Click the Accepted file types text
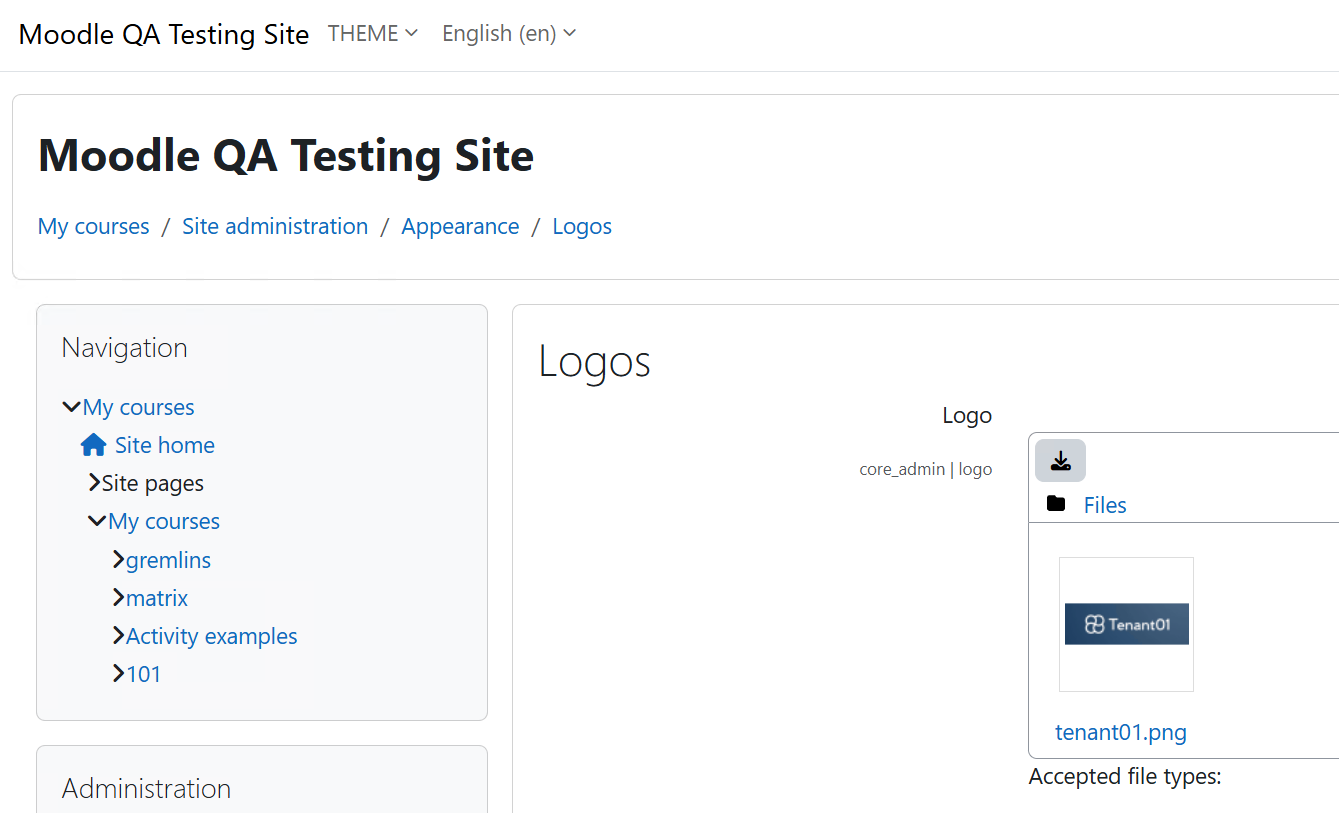This screenshot has height=813, width=1339. click(x=1125, y=776)
